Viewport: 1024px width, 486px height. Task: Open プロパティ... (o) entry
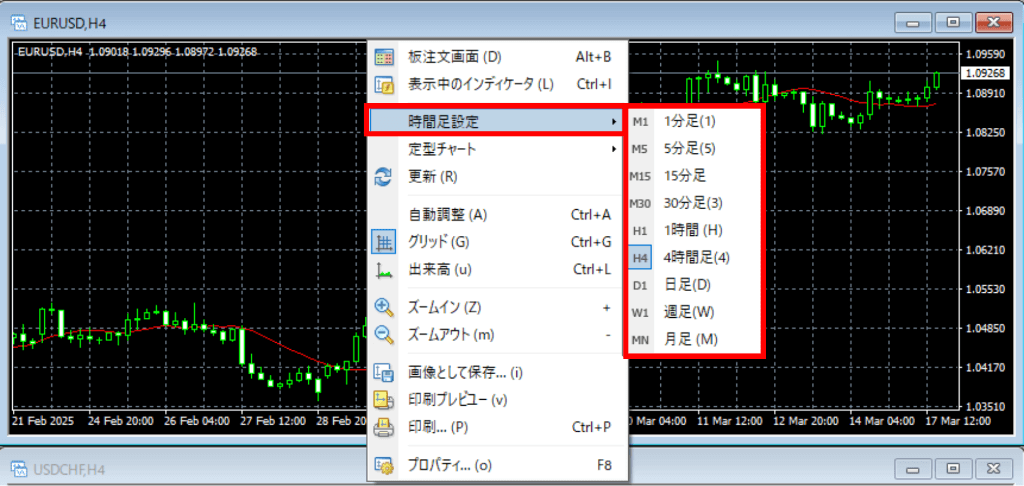pos(497,466)
